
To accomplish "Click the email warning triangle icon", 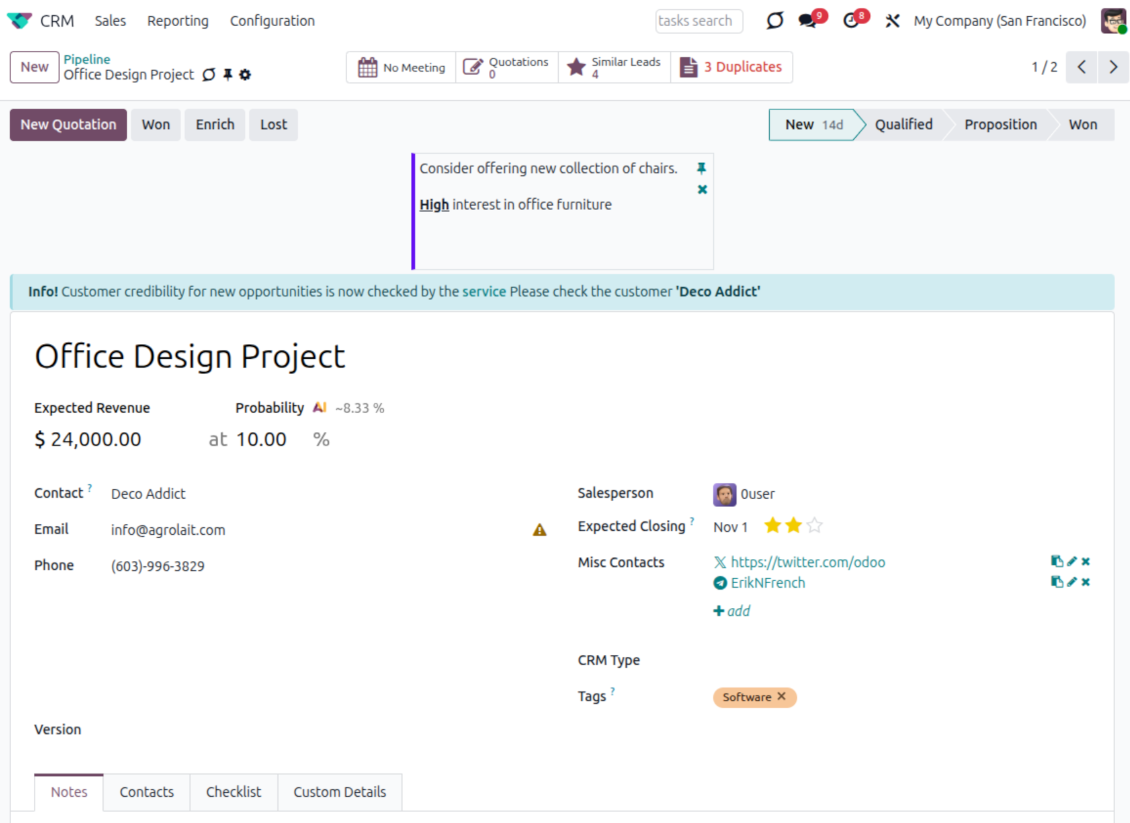I will pos(539,530).
